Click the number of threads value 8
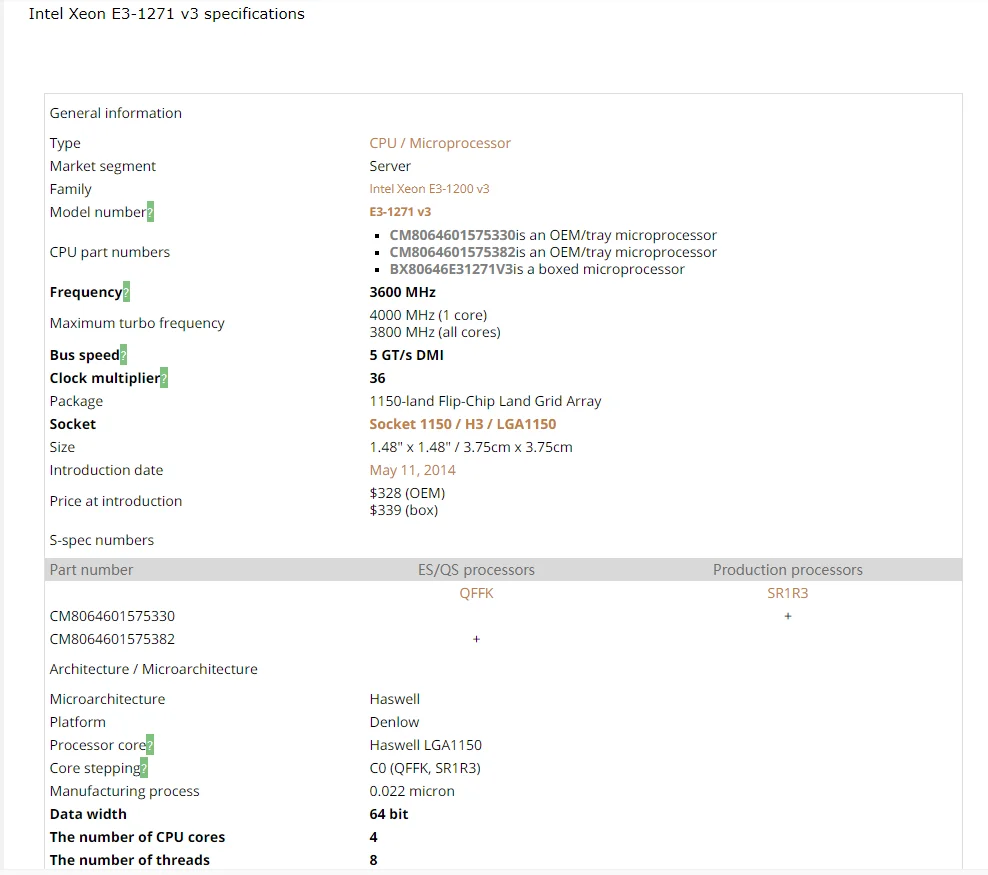The height and width of the screenshot is (875, 988). pyautogui.click(x=374, y=861)
